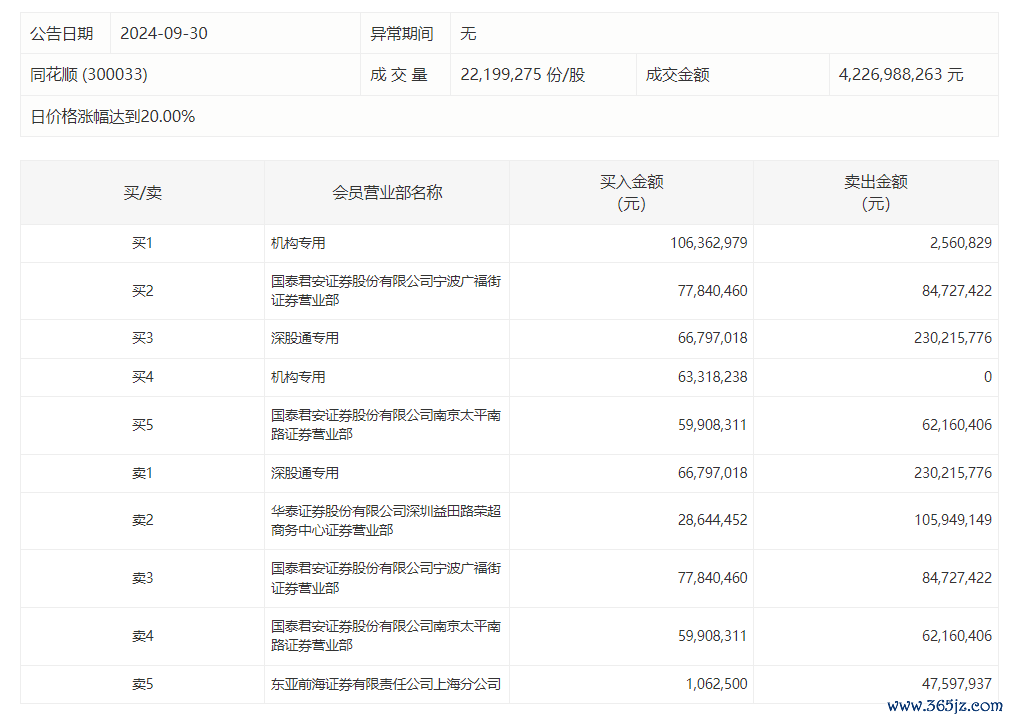This screenshot has width=1010, height=721.
Task: Click sell amount 2,560,829
Action: click(960, 243)
